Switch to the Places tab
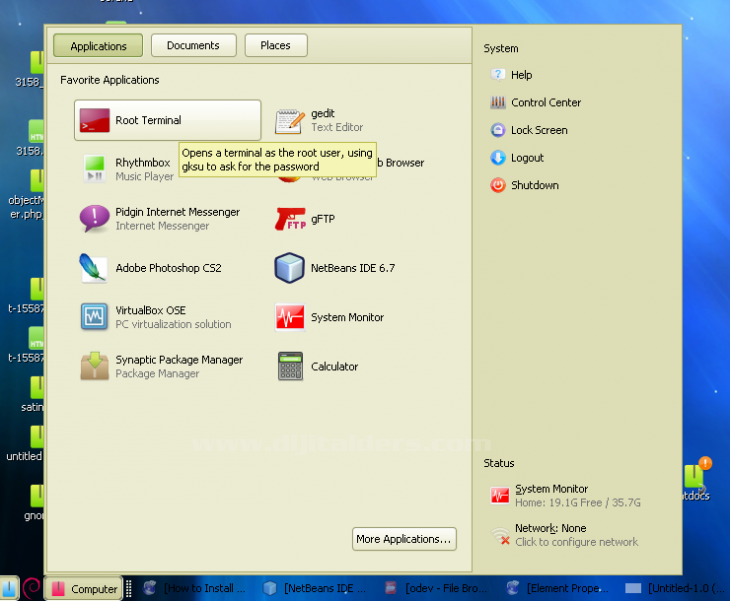This screenshot has width=730, height=601. [x=275, y=46]
